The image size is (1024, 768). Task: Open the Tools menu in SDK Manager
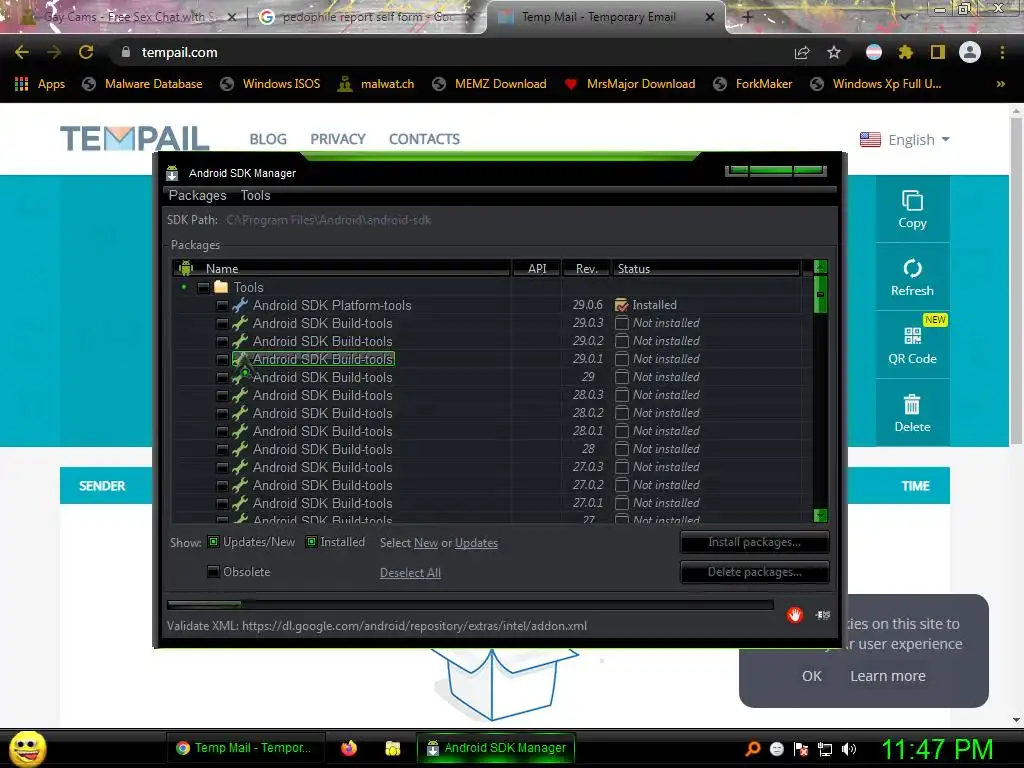click(255, 195)
